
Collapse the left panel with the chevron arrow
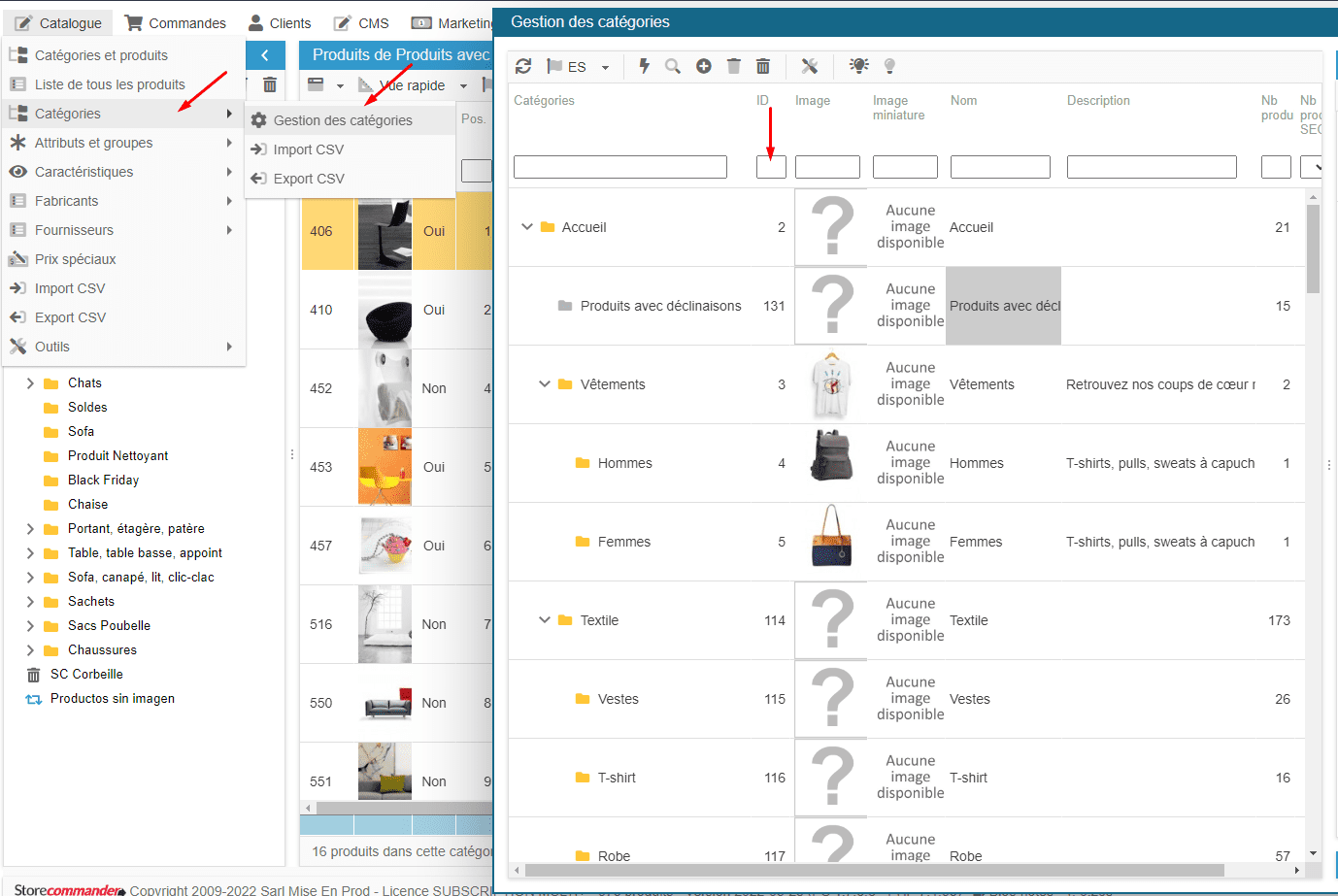265,55
